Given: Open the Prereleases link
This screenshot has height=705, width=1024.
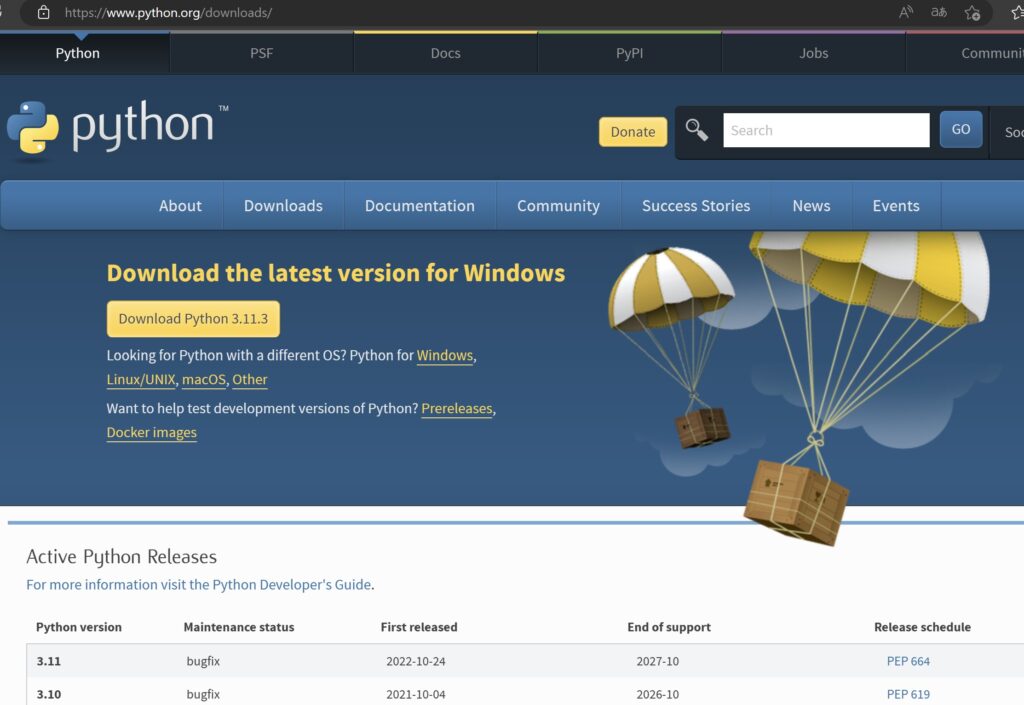Looking at the screenshot, I should (x=456, y=408).
